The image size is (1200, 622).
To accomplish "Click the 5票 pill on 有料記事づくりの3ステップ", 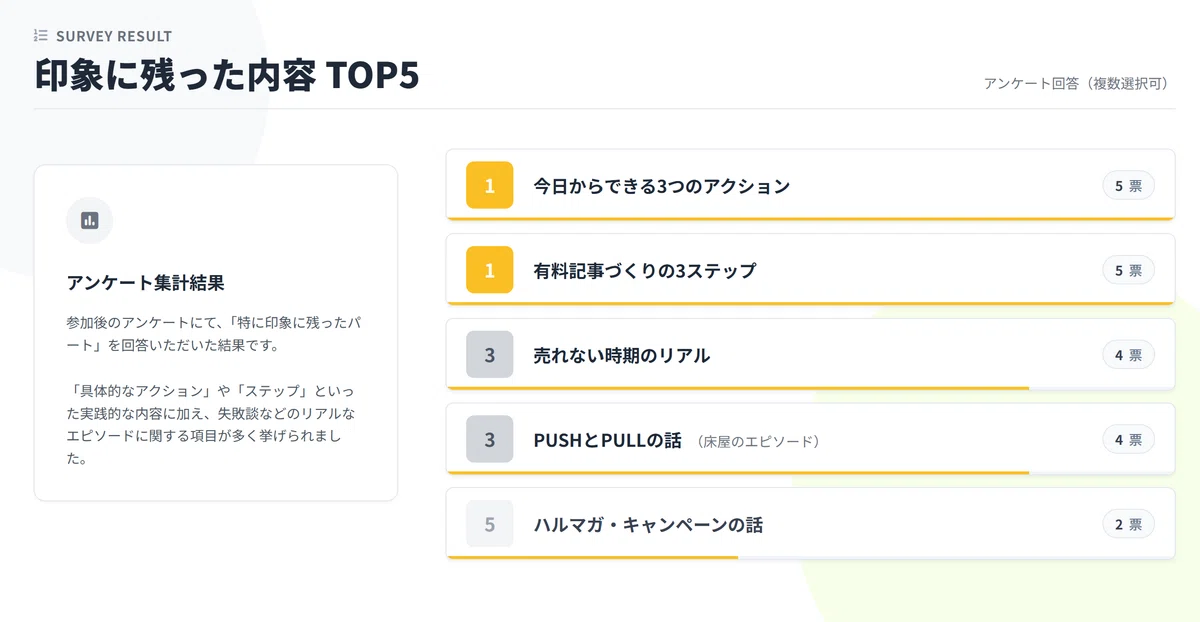I will coord(1129,270).
